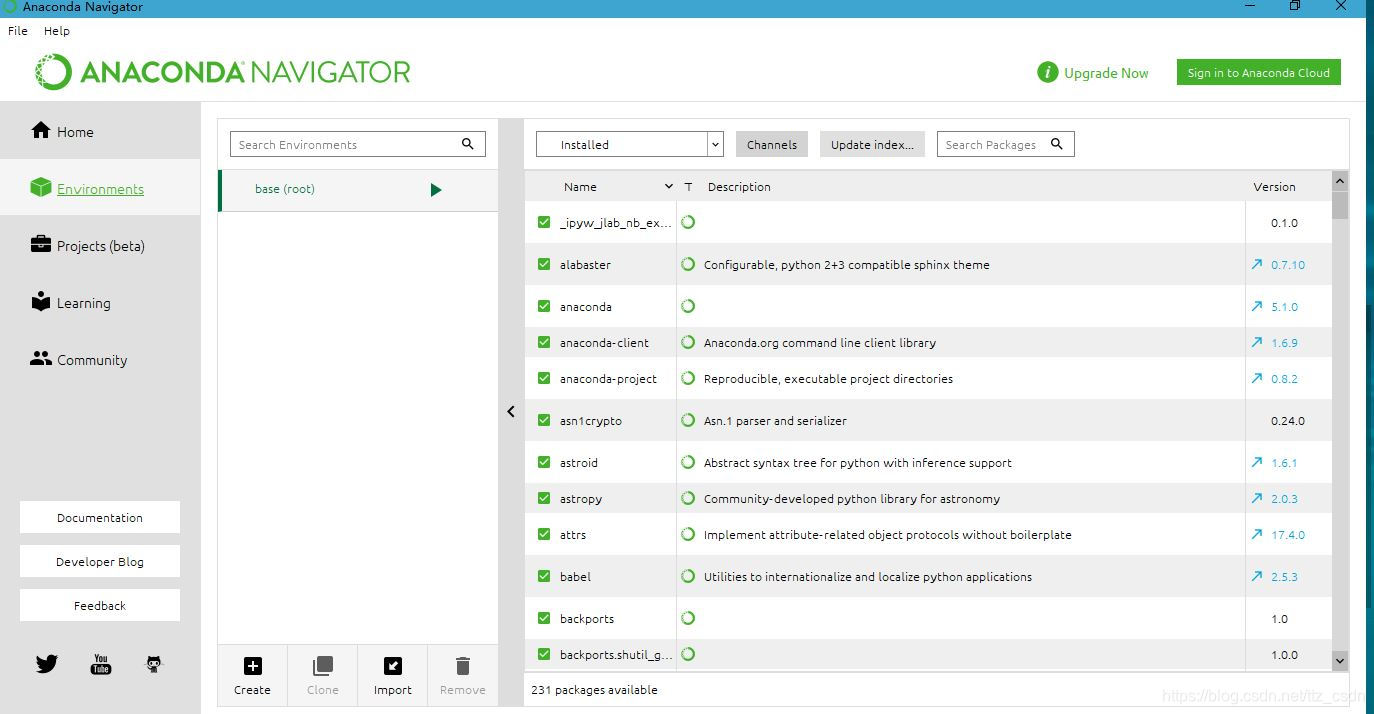
Task: Click the anaconda-client package name
Action: pyautogui.click(x=604, y=343)
